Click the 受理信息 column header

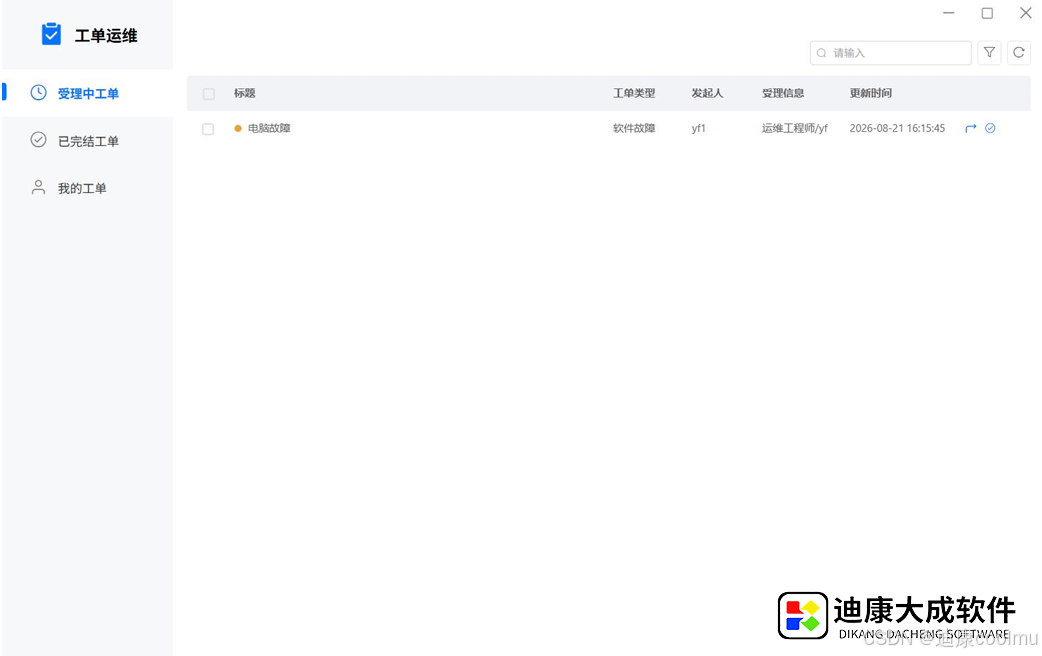(x=783, y=93)
